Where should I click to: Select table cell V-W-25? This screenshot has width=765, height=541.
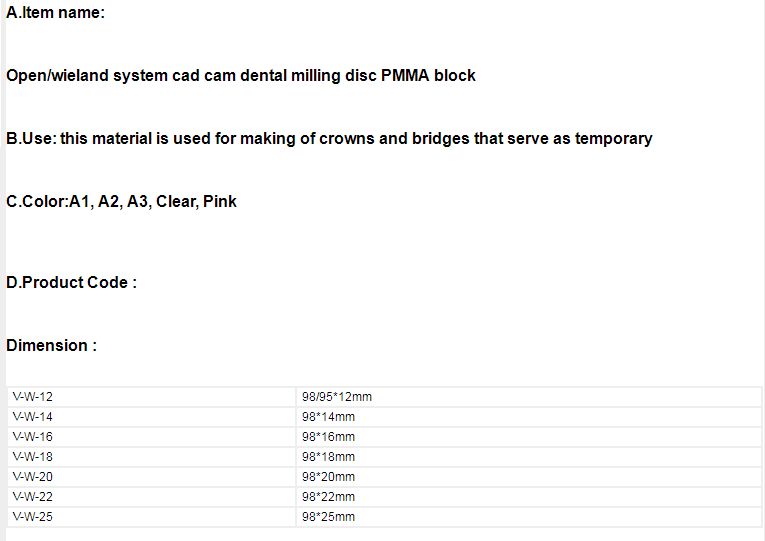pyautogui.click(x=151, y=517)
